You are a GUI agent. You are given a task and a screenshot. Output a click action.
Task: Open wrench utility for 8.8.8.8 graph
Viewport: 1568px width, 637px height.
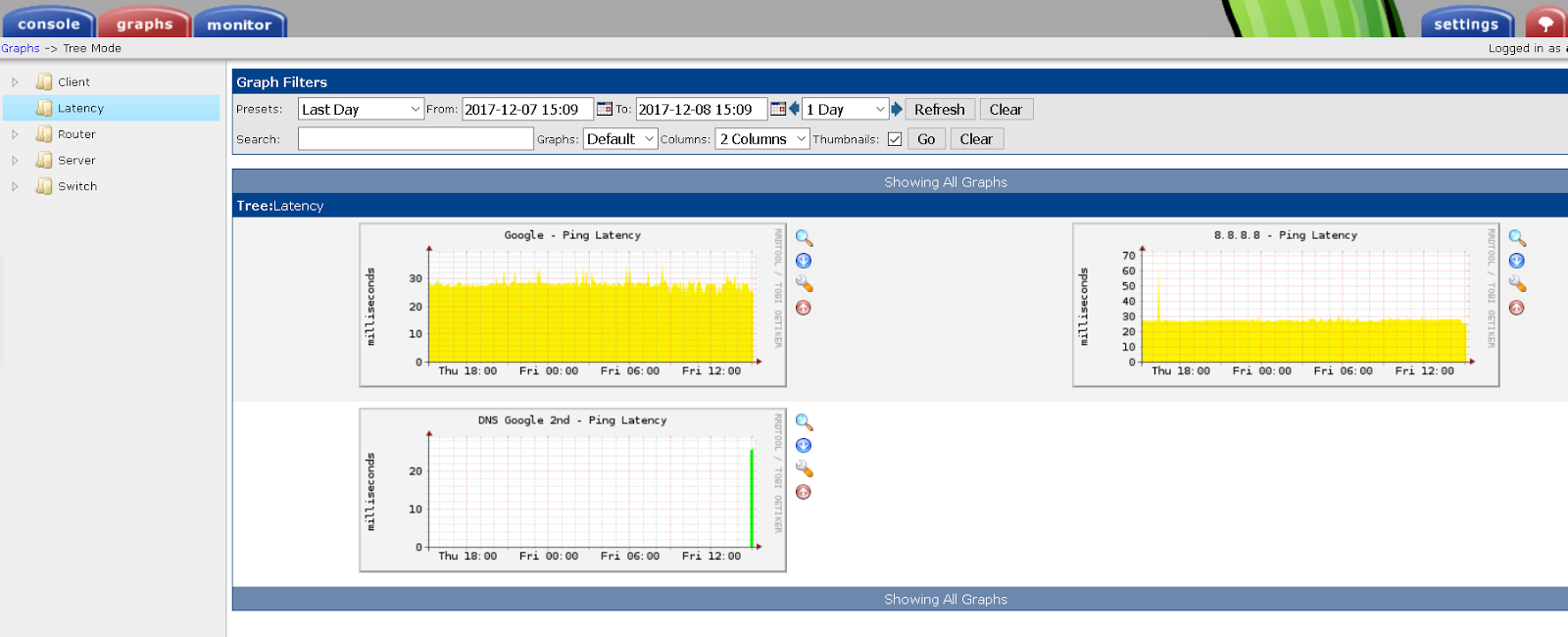[x=1517, y=284]
